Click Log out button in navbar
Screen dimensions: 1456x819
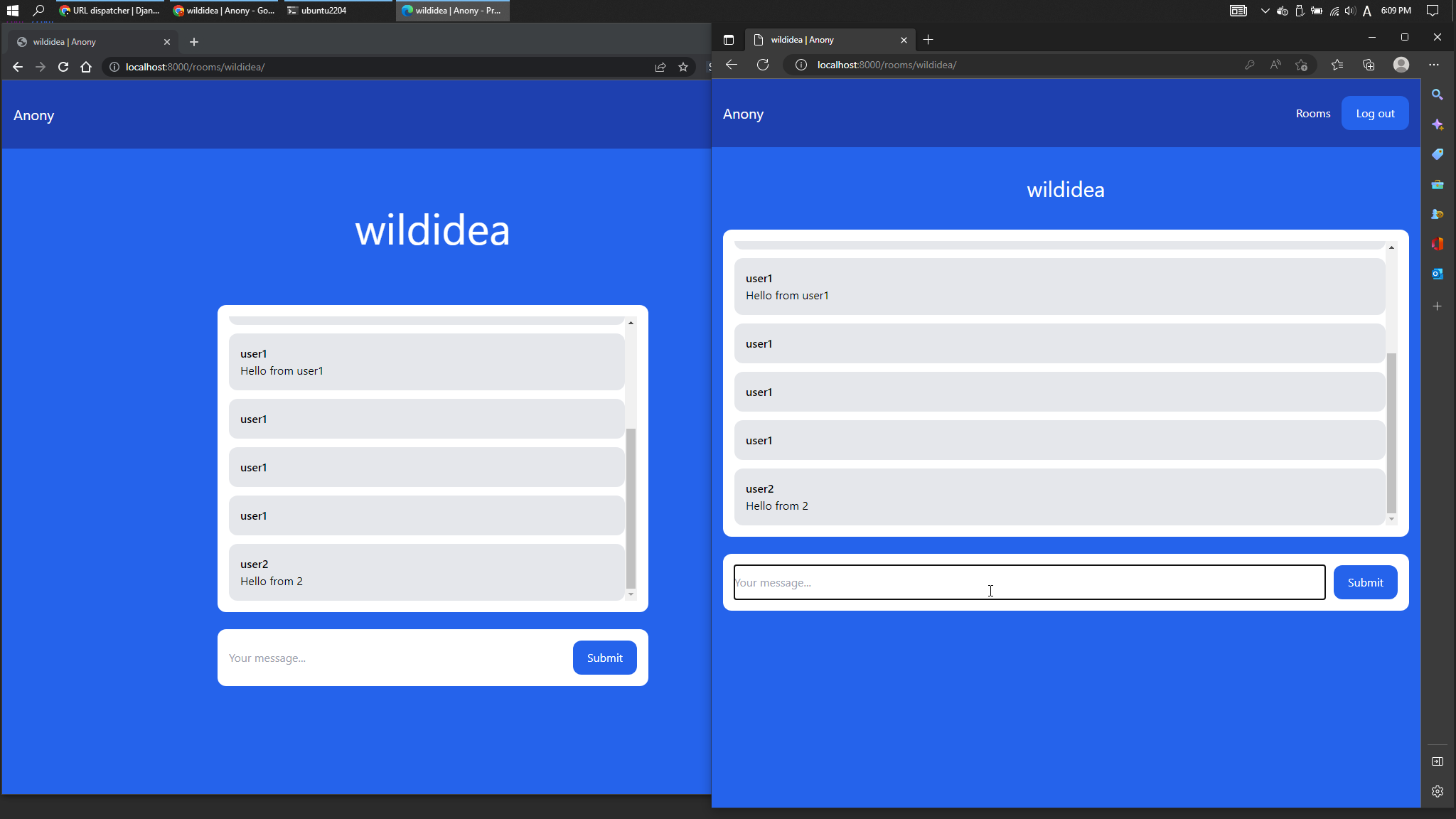click(x=1374, y=114)
